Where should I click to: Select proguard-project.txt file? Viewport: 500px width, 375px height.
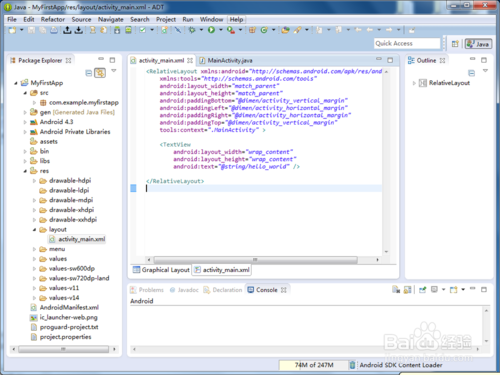tap(65, 327)
